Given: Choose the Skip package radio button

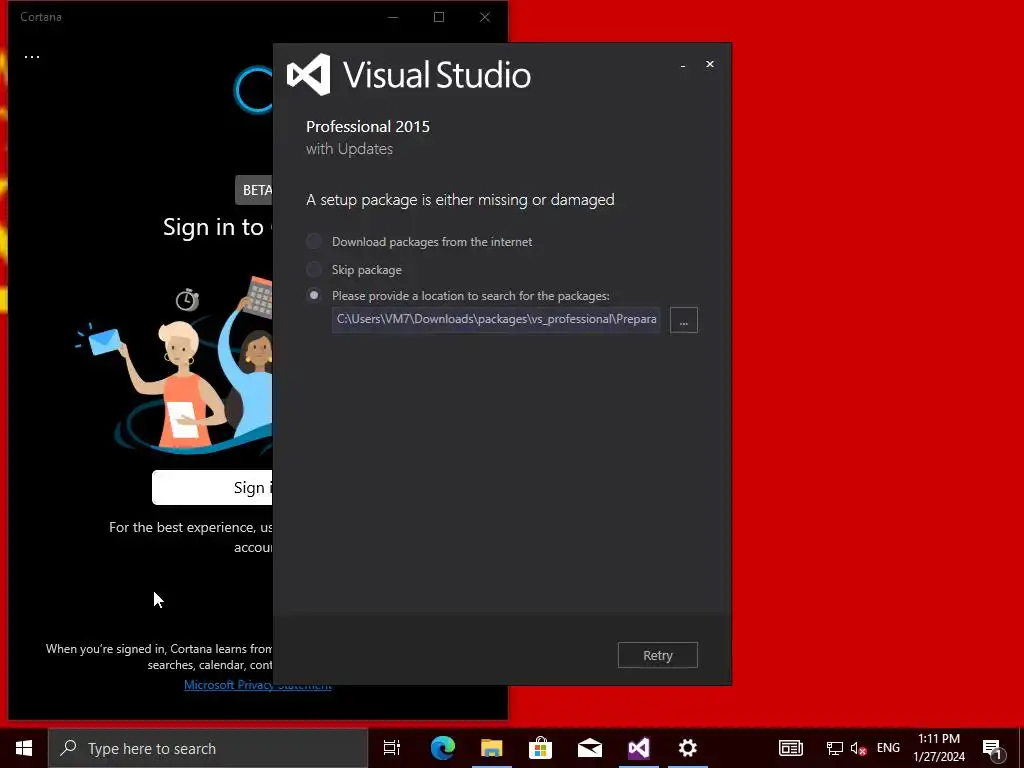Looking at the screenshot, I should click(x=314, y=270).
